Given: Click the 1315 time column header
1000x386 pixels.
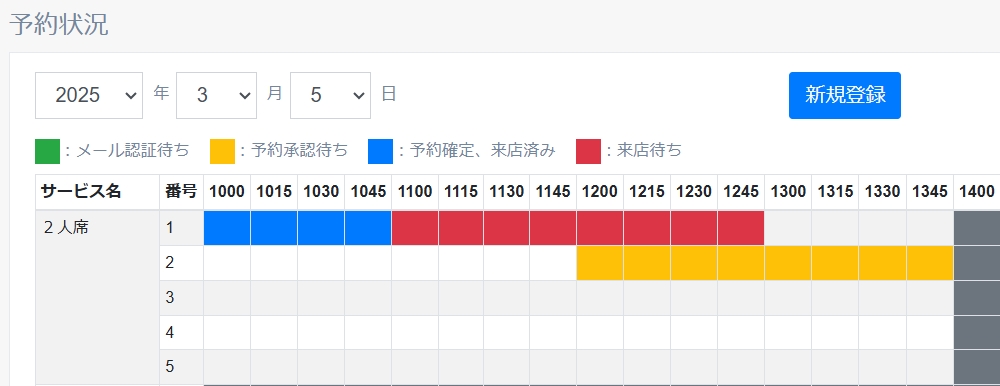Looking at the screenshot, I should (835, 191).
